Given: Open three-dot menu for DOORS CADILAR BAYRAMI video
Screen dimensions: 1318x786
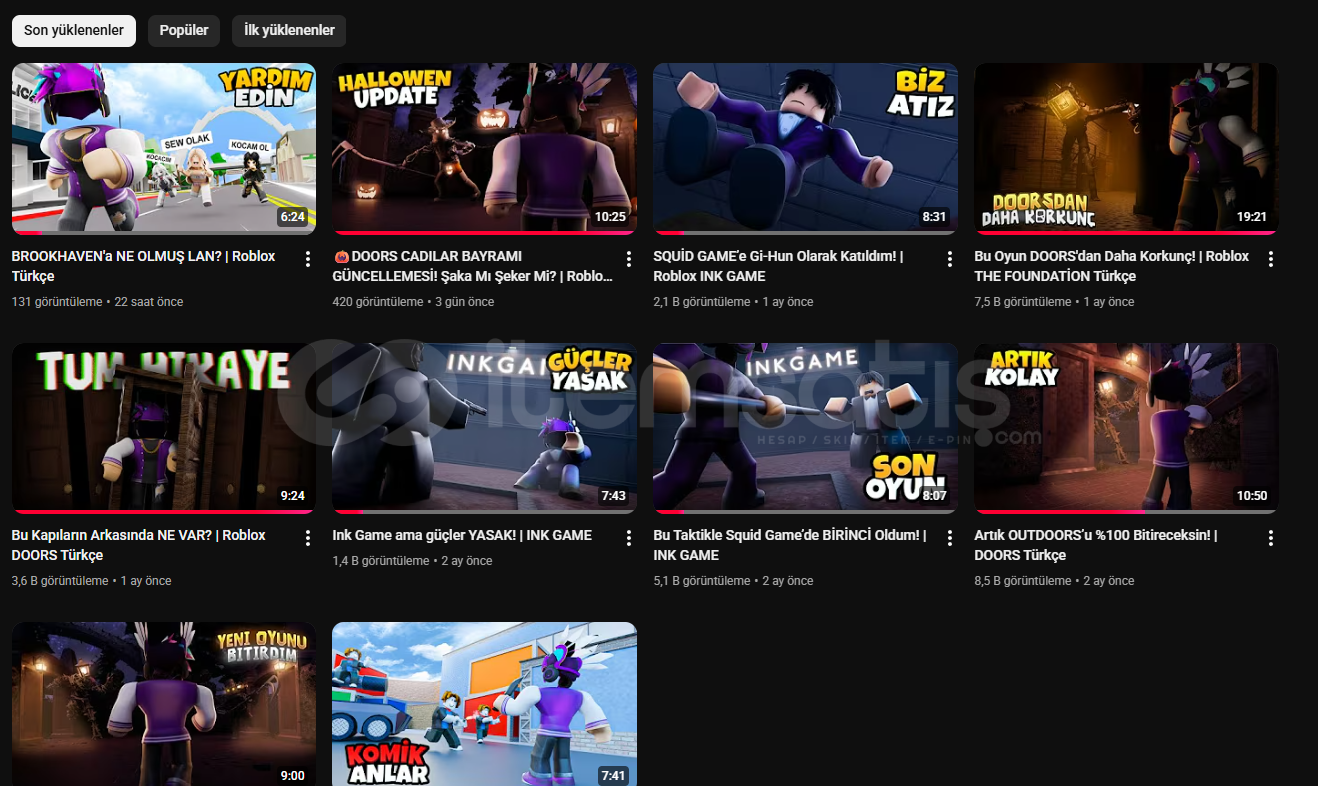Looking at the screenshot, I should click(x=629, y=259).
